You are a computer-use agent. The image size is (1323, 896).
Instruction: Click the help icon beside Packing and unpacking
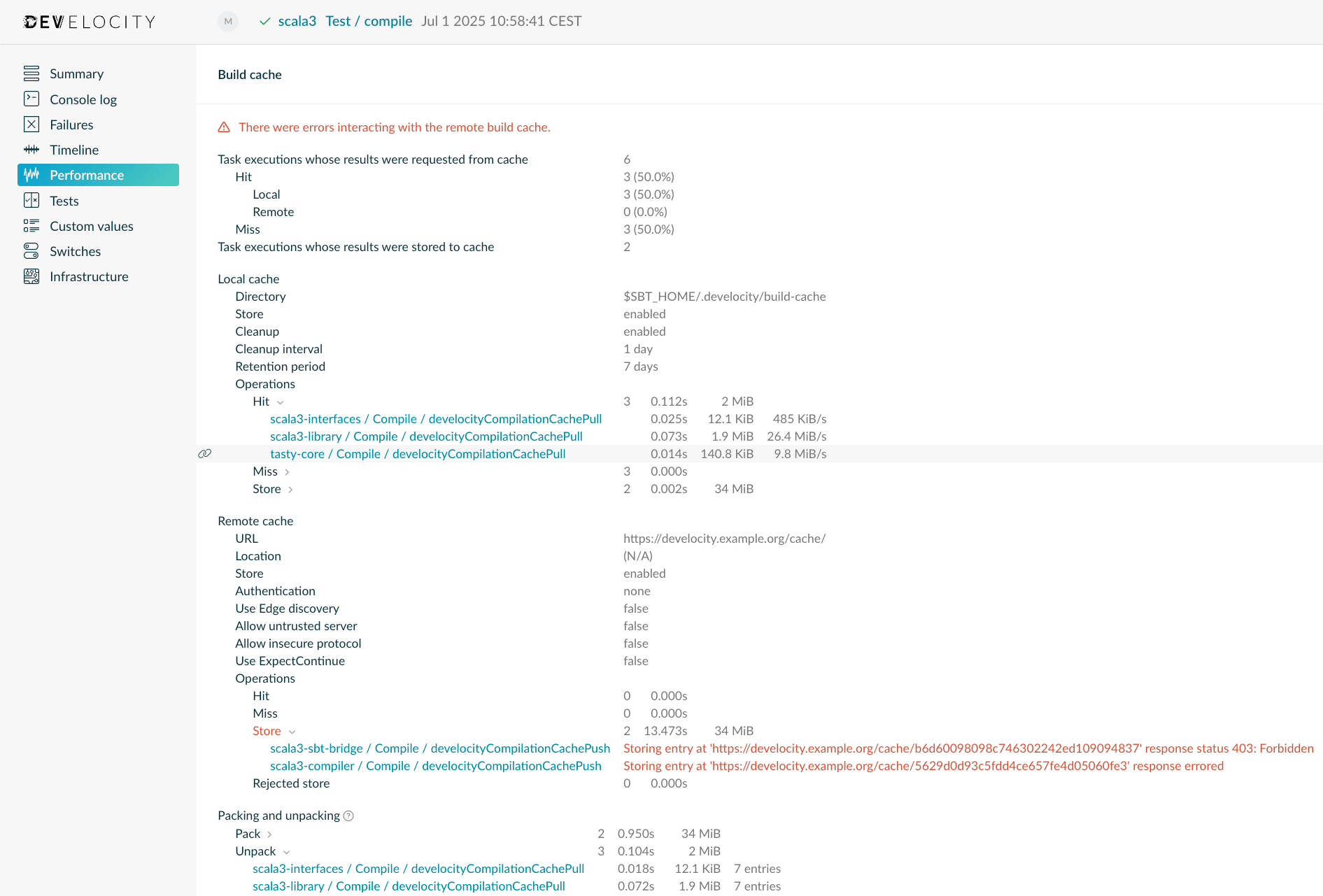(348, 816)
